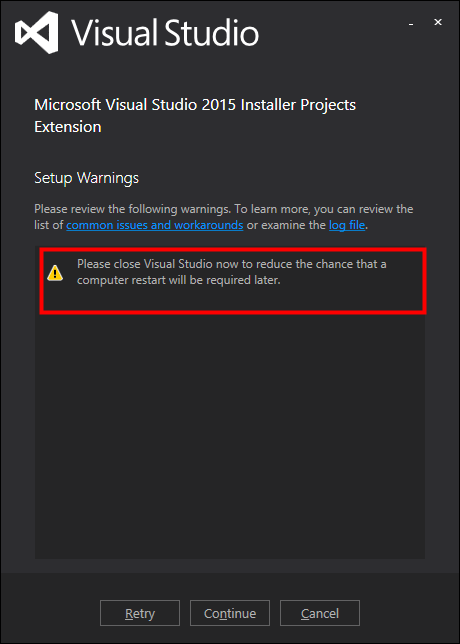Click the empty footer area left of Retry
460x644 pixels.
[51, 613]
